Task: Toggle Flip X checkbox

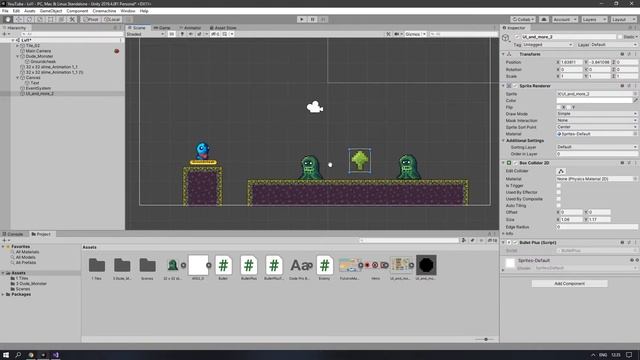Action: pyautogui.click(x=559, y=107)
